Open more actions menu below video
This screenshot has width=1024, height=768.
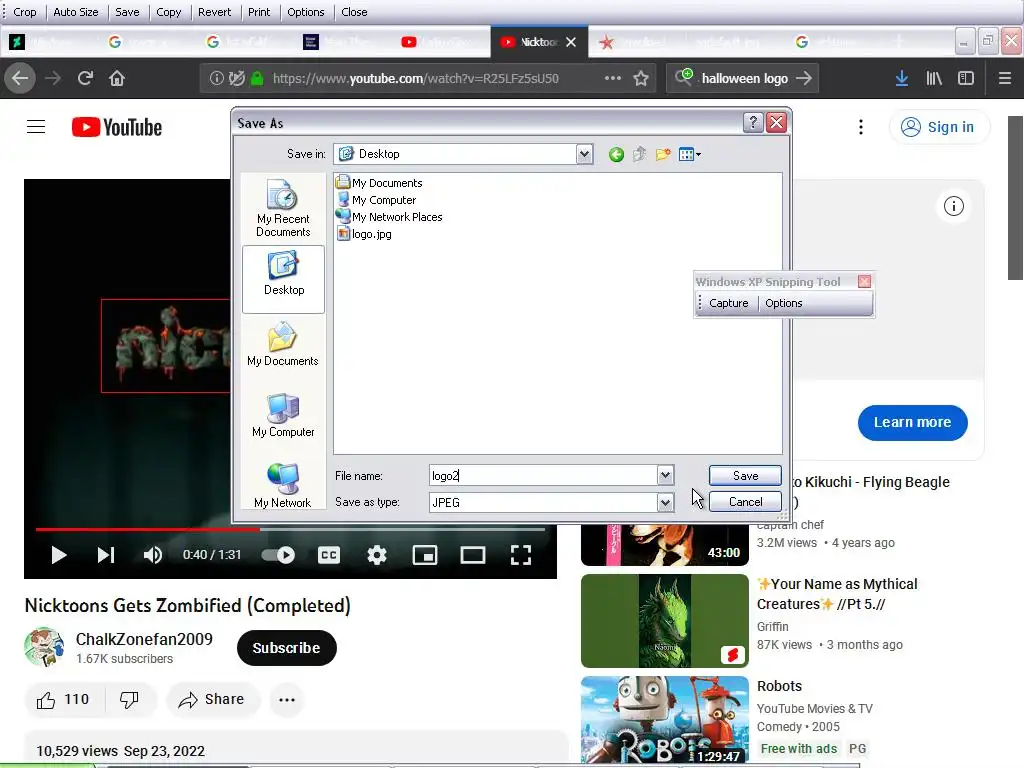287,699
